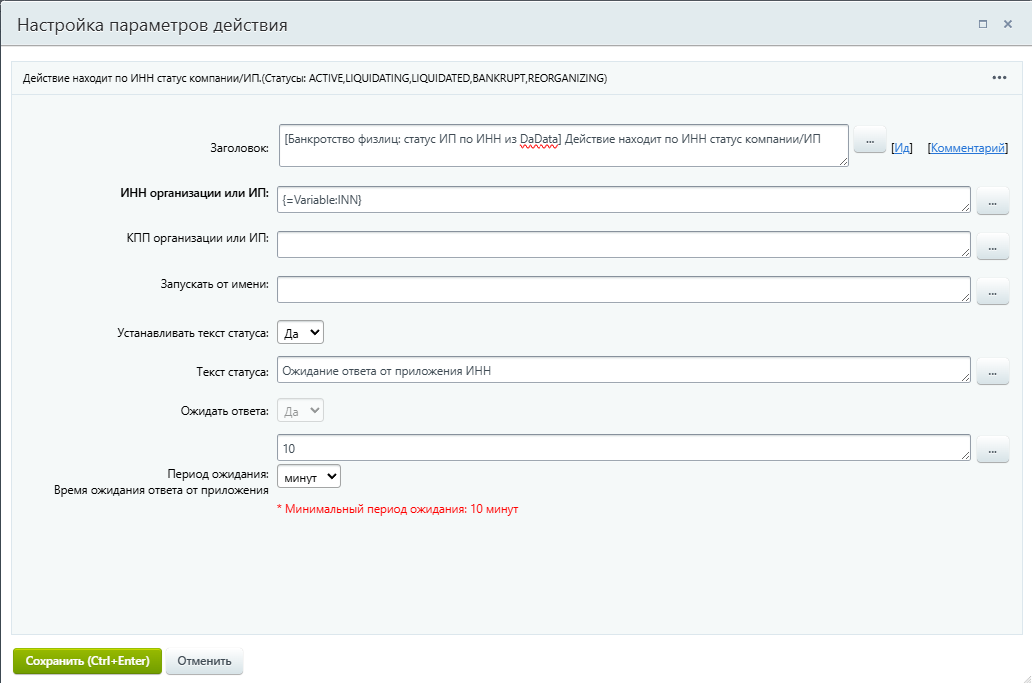Maximize the action settings dialog

(x=983, y=24)
